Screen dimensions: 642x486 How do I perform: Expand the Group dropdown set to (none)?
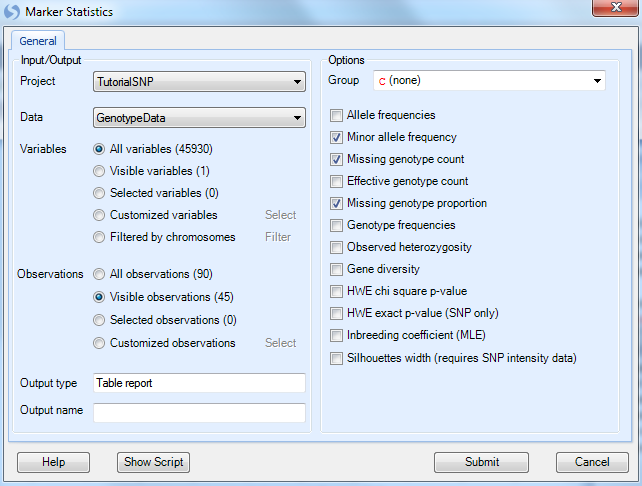pyautogui.click(x=489, y=81)
